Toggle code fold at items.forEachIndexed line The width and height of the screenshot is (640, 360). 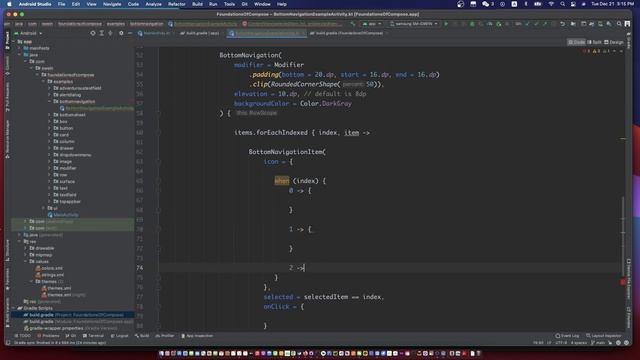pyautogui.click(x=158, y=133)
